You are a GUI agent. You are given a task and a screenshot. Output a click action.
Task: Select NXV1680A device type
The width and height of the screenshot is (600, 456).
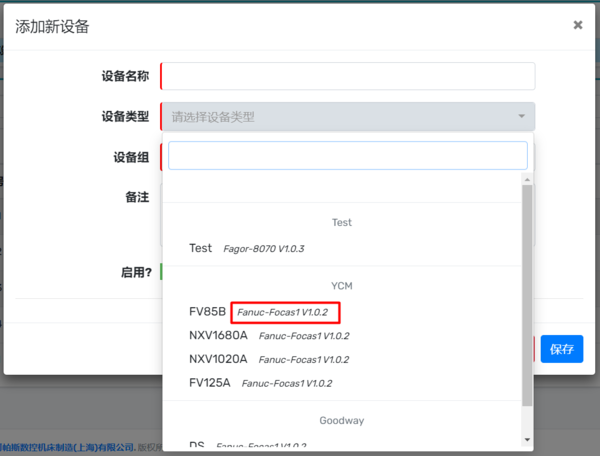[218, 335]
